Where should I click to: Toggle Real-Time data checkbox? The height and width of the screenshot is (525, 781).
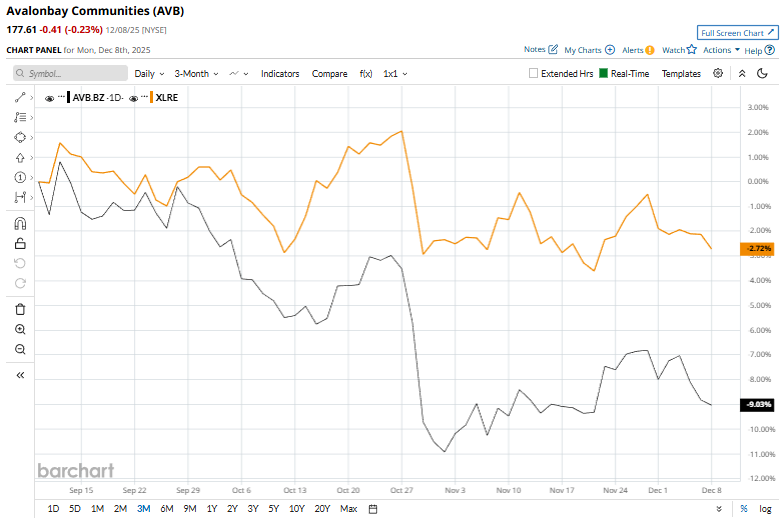point(603,73)
